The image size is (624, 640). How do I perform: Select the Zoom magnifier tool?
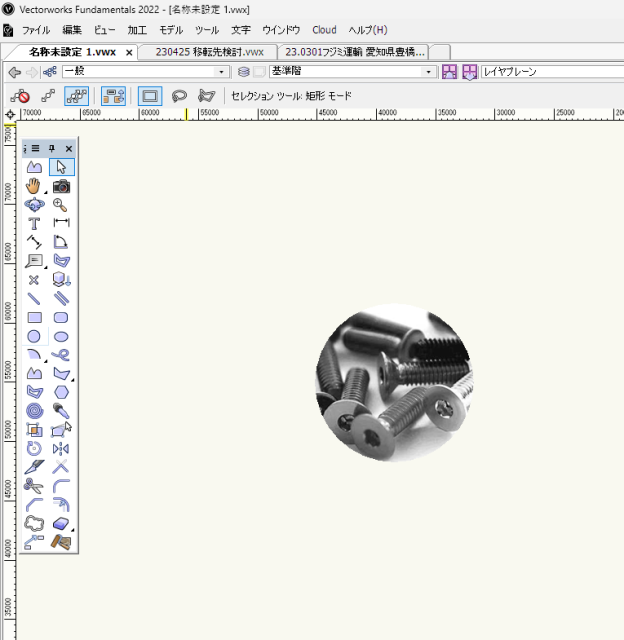coord(61,205)
